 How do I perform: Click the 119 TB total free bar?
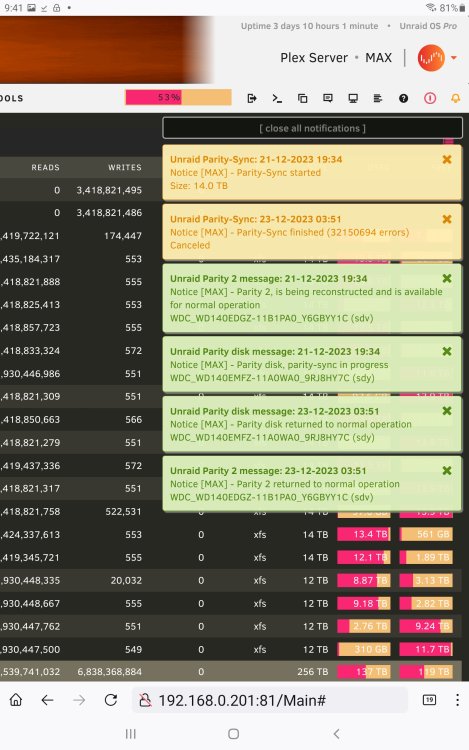click(x=426, y=672)
